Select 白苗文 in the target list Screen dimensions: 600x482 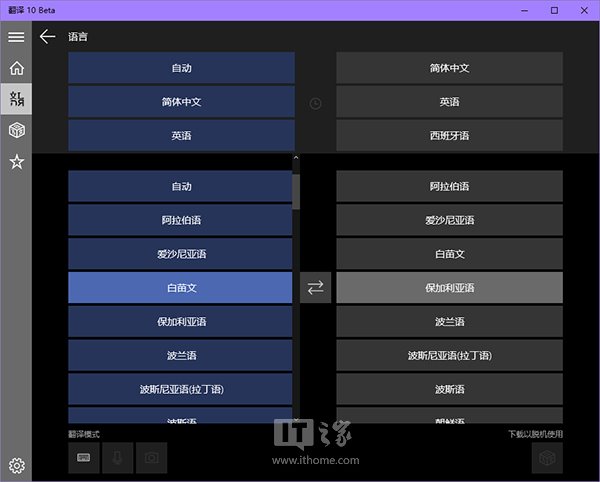(449, 254)
